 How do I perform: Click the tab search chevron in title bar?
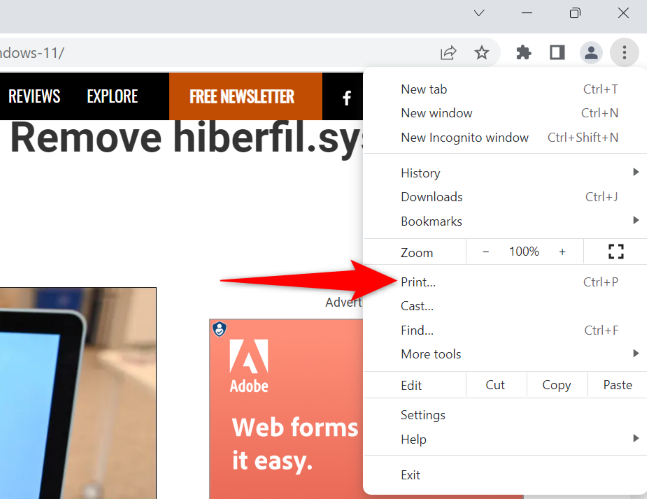[479, 13]
